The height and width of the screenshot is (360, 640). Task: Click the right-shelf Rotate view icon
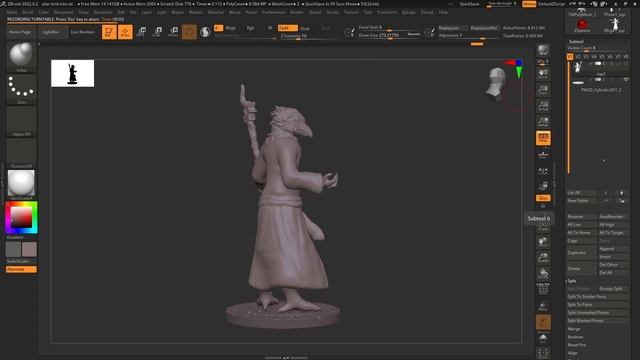(543, 273)
